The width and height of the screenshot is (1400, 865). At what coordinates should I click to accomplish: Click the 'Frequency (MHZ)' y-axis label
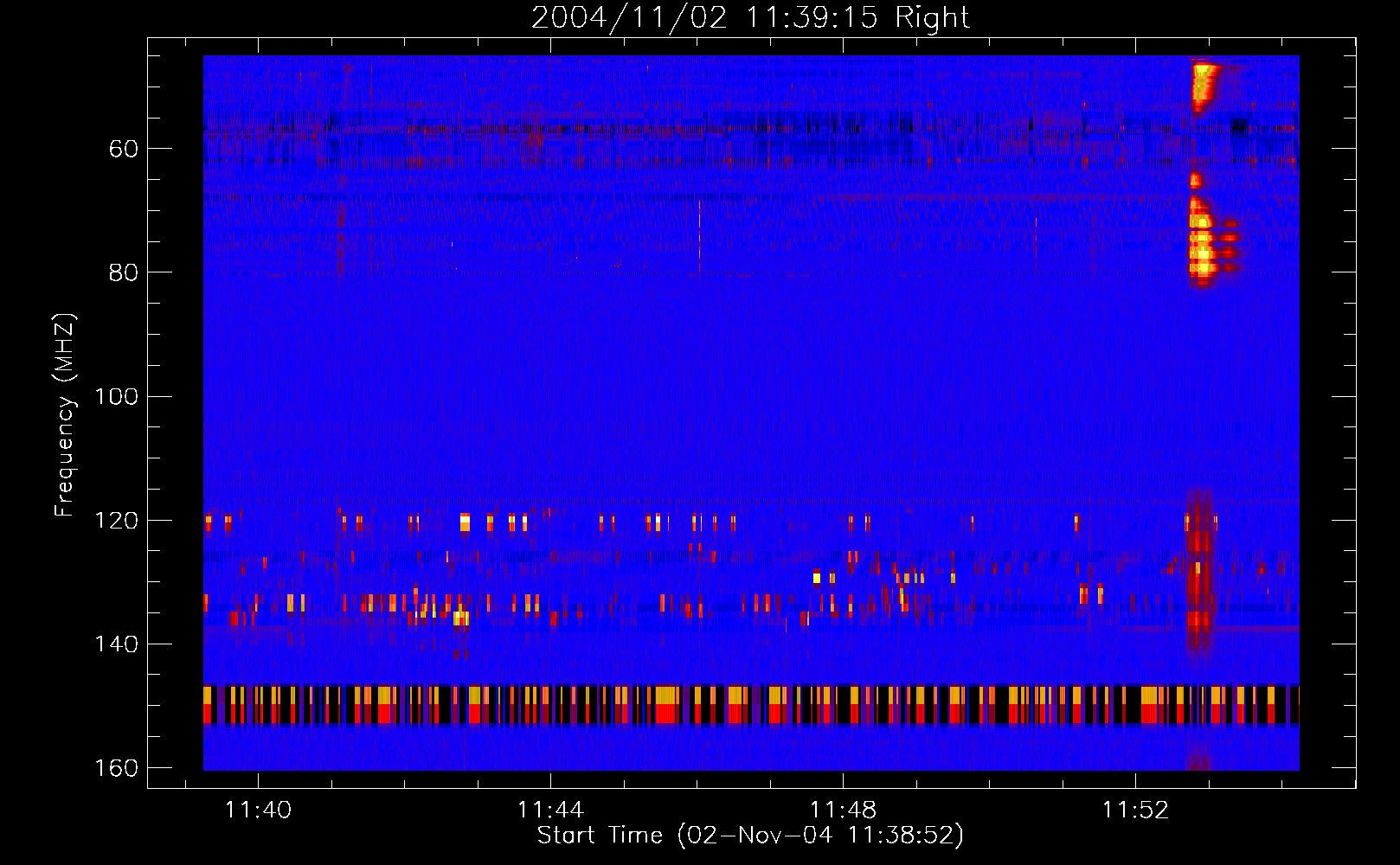point(65,415)
